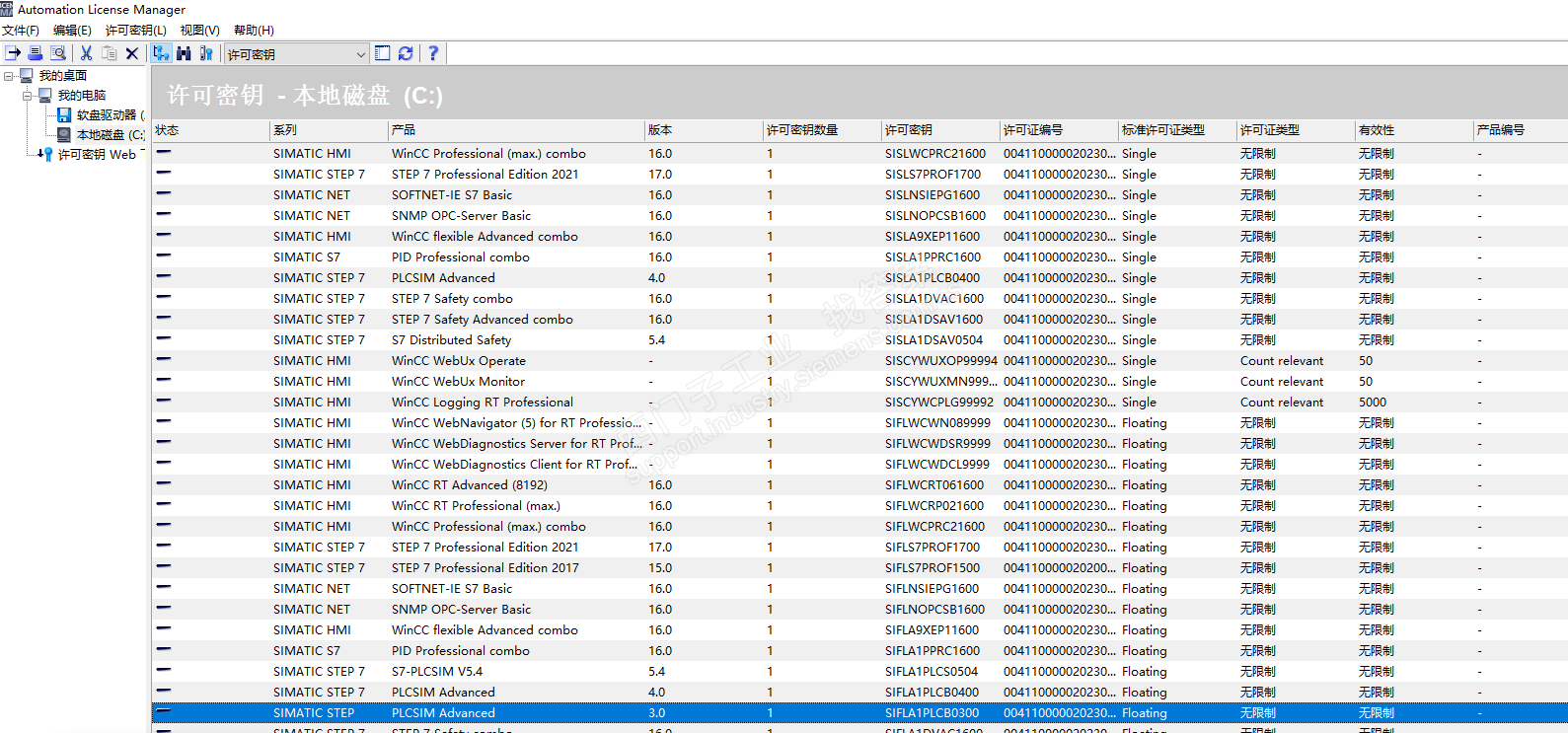Open the 文件(F) menu
The height and width of the screenshot is (733, 1568).
(x=21, y=31)
